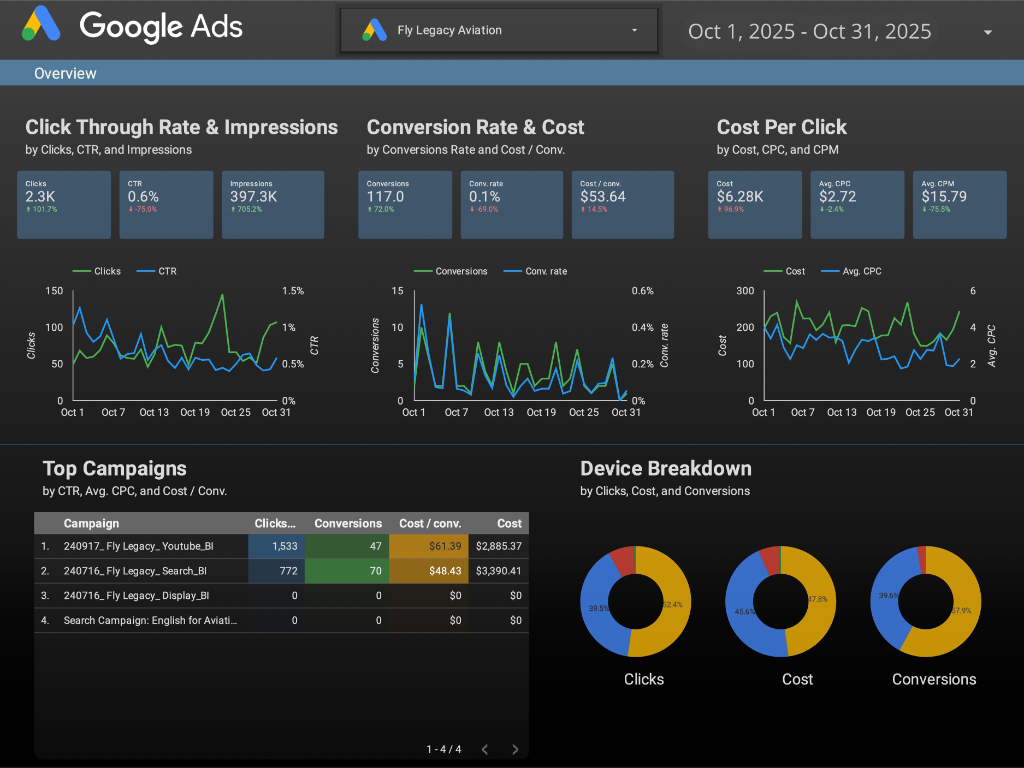Toggle the CTR legend item in first chart
This screenshot has width=1024, height=768.
pos(157,271)
